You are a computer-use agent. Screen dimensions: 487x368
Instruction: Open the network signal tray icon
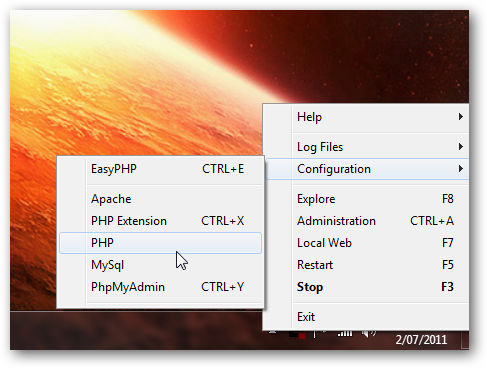[345, 333]
